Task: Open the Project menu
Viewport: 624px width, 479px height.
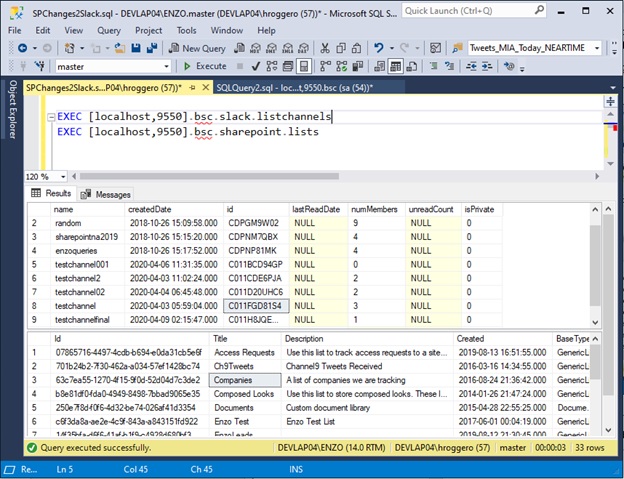Action: (148, 30)
